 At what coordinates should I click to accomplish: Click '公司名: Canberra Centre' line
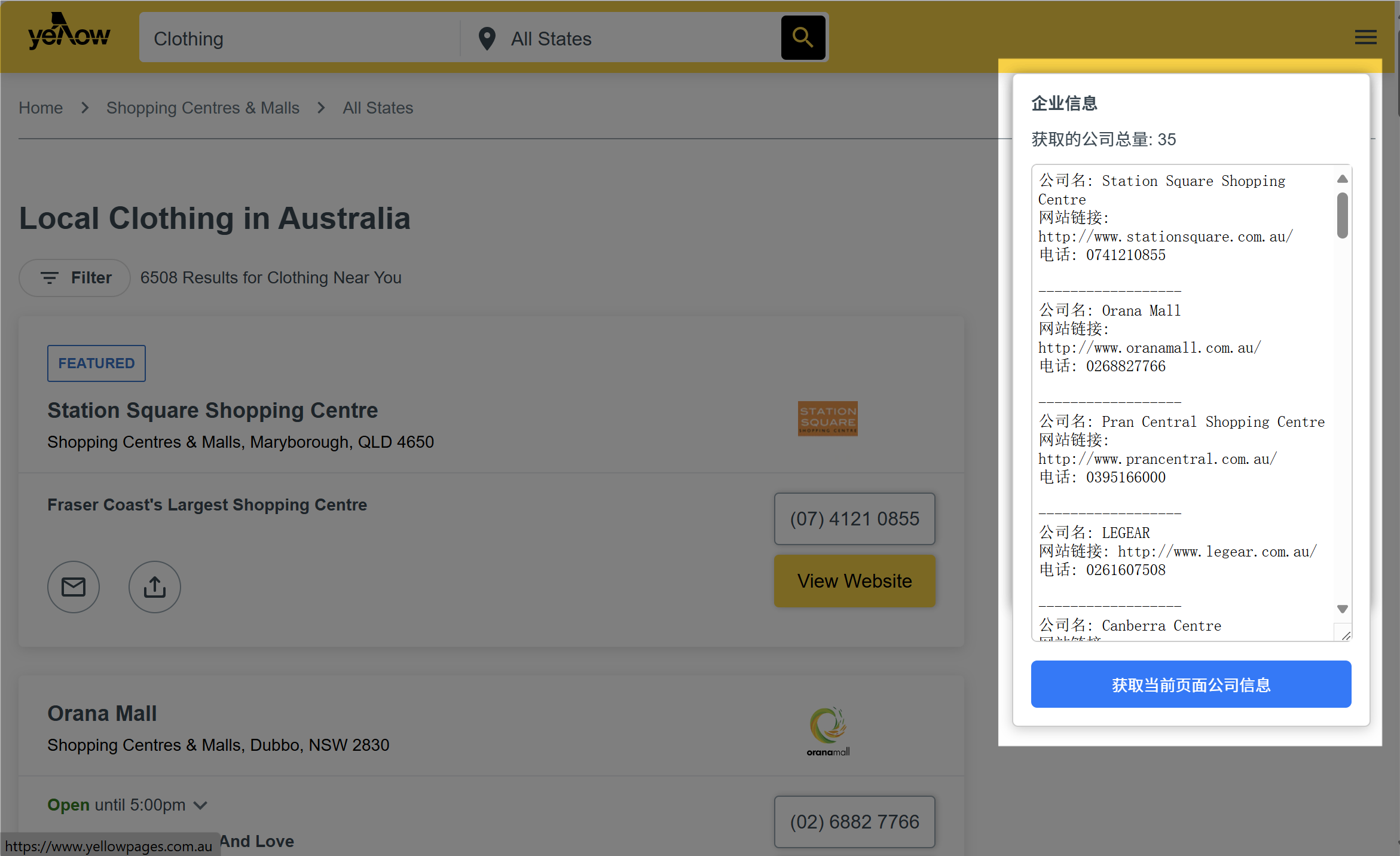pyautogui.click(x=1130, y=626)
